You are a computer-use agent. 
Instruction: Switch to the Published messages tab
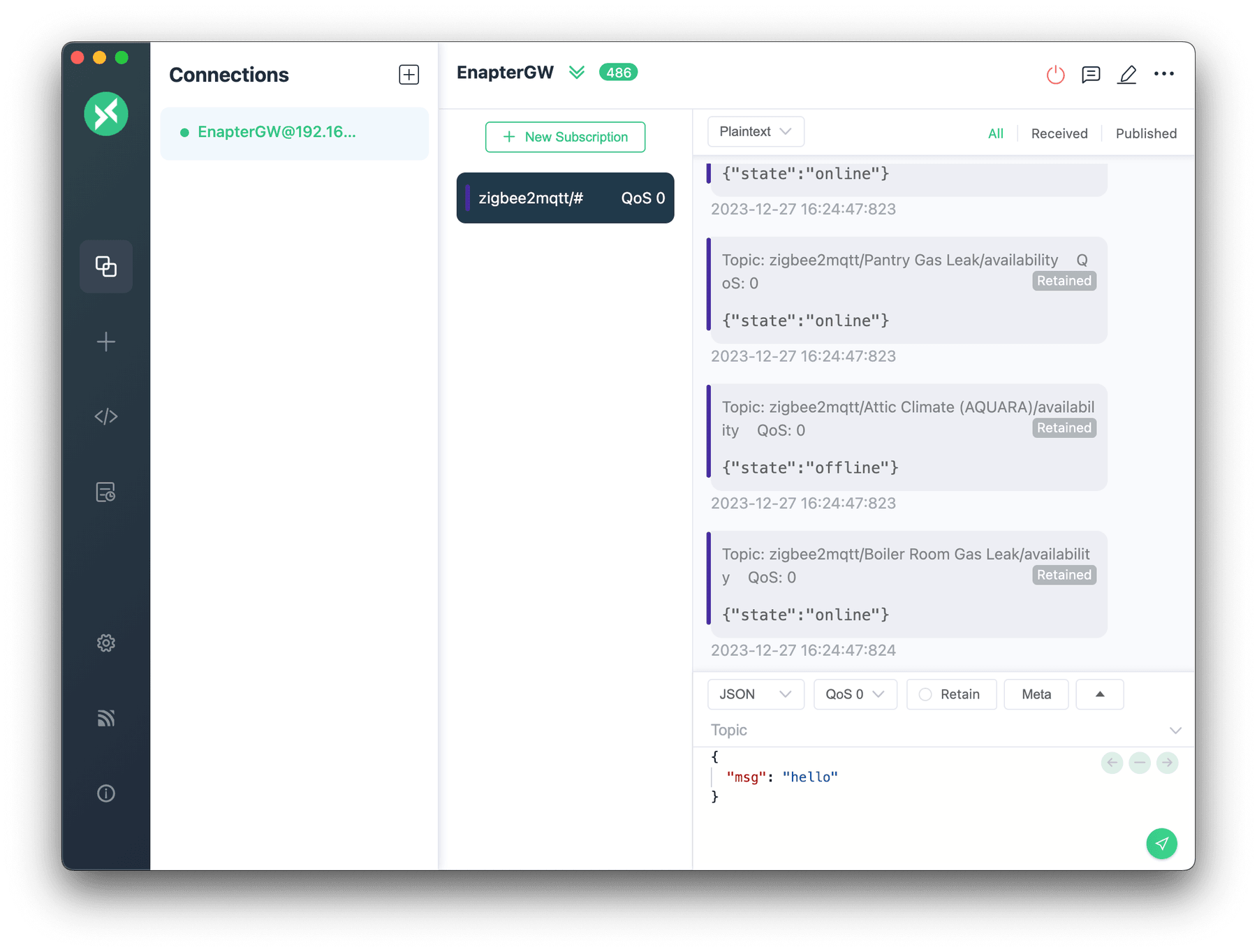(1145, 133)
